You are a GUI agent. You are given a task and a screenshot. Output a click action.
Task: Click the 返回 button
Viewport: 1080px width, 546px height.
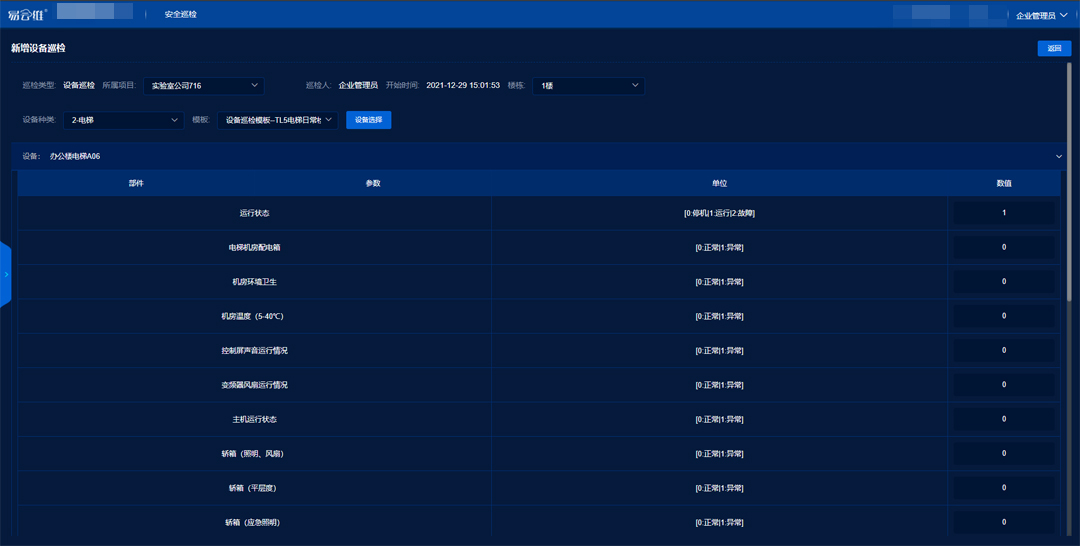coord(1054,48)
